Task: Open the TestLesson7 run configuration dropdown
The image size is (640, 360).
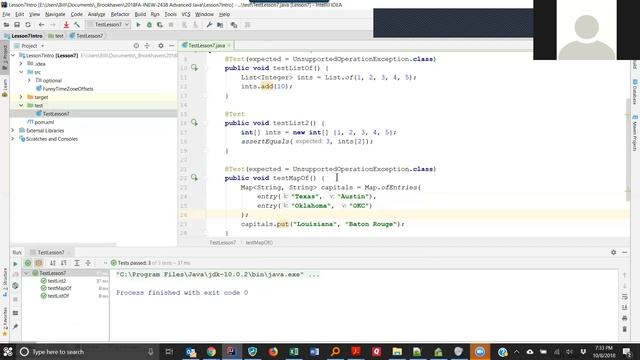Action: pos(108,25)
